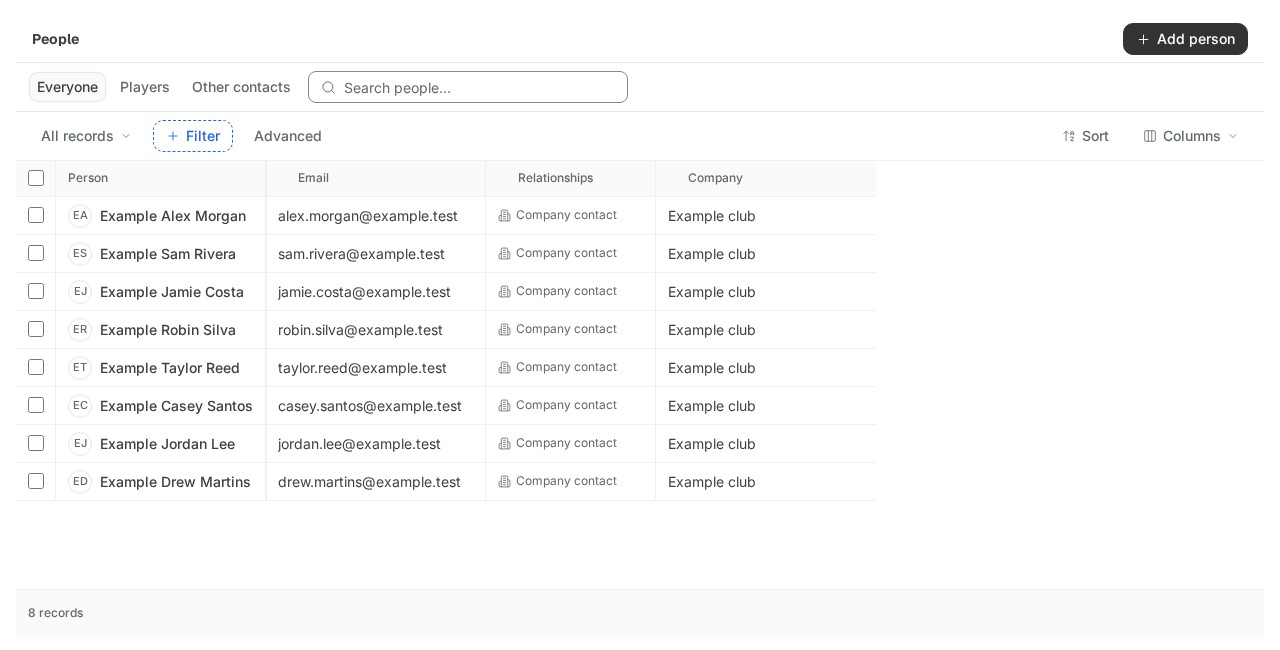Focus the Search people input field
Screen dimensions: 1280x650
(x=468, y=87)
